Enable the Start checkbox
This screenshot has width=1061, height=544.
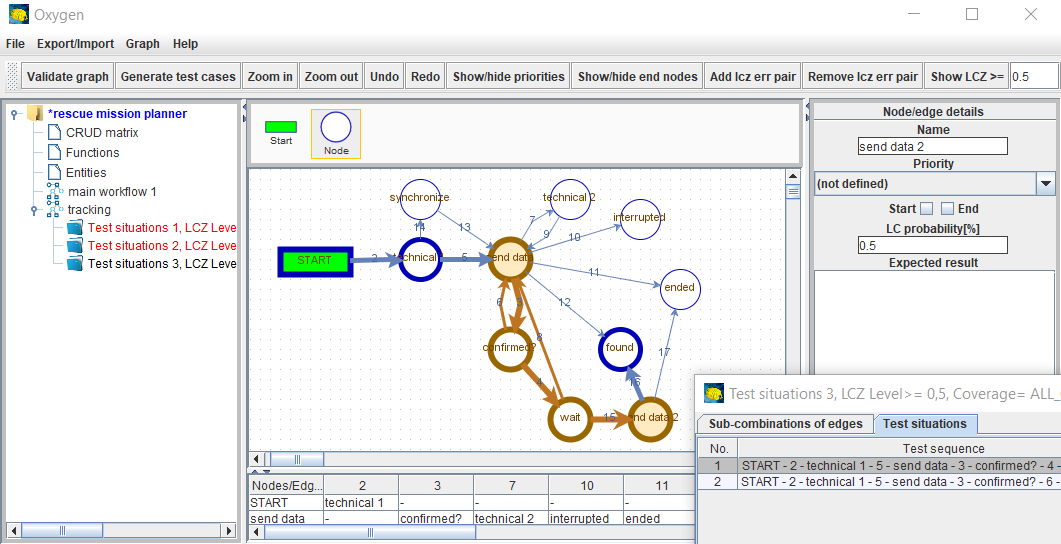click(x=926, y=209)
